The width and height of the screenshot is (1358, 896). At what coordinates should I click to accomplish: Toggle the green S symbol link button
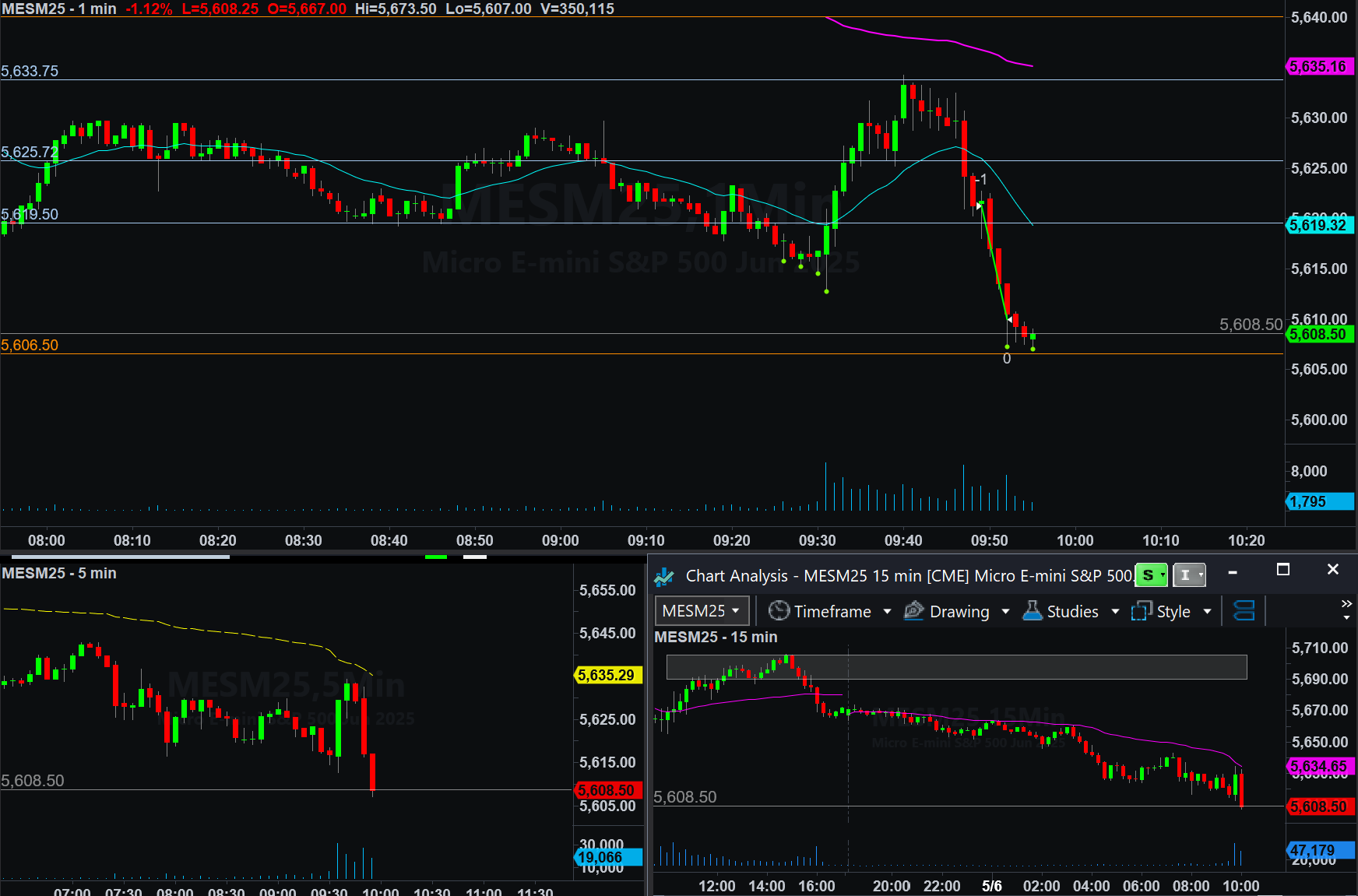point(1151,575)
